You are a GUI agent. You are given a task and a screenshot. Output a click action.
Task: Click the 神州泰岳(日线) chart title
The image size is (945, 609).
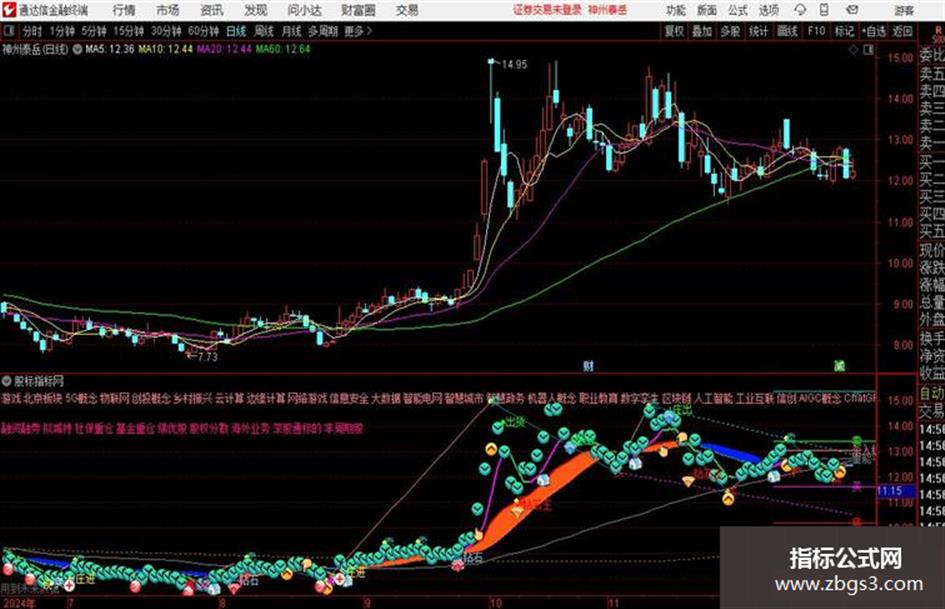point(35,49)
